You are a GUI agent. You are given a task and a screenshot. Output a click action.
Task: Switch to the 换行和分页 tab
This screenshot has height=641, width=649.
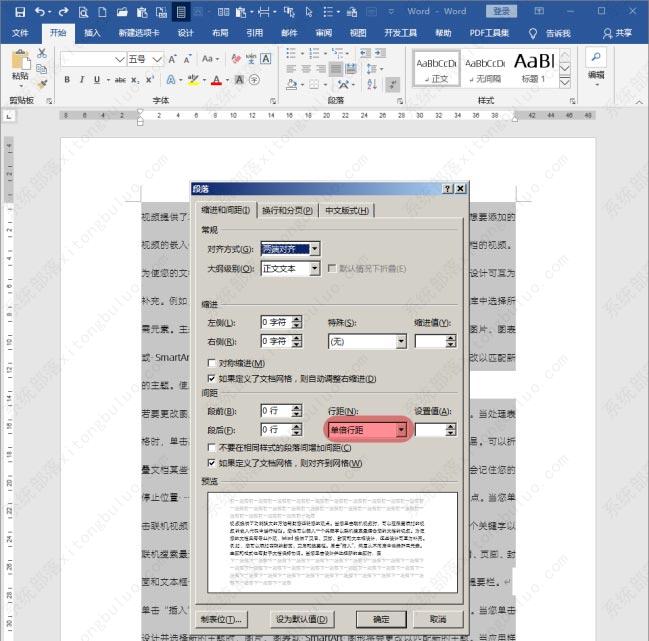click(287, 211)
